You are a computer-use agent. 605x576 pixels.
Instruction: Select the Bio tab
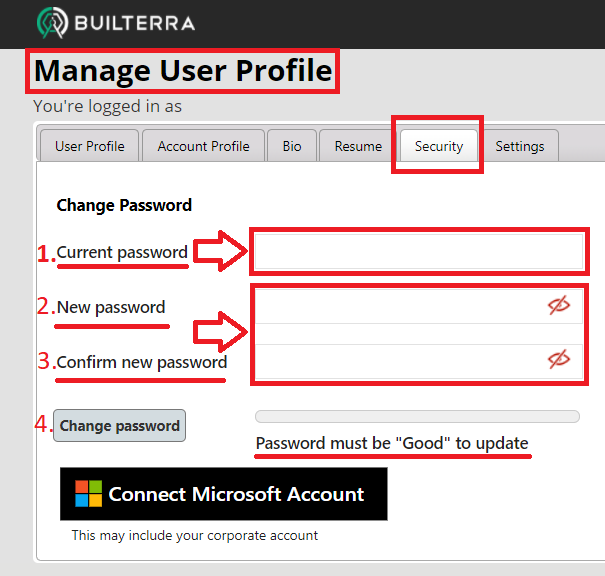292,146
